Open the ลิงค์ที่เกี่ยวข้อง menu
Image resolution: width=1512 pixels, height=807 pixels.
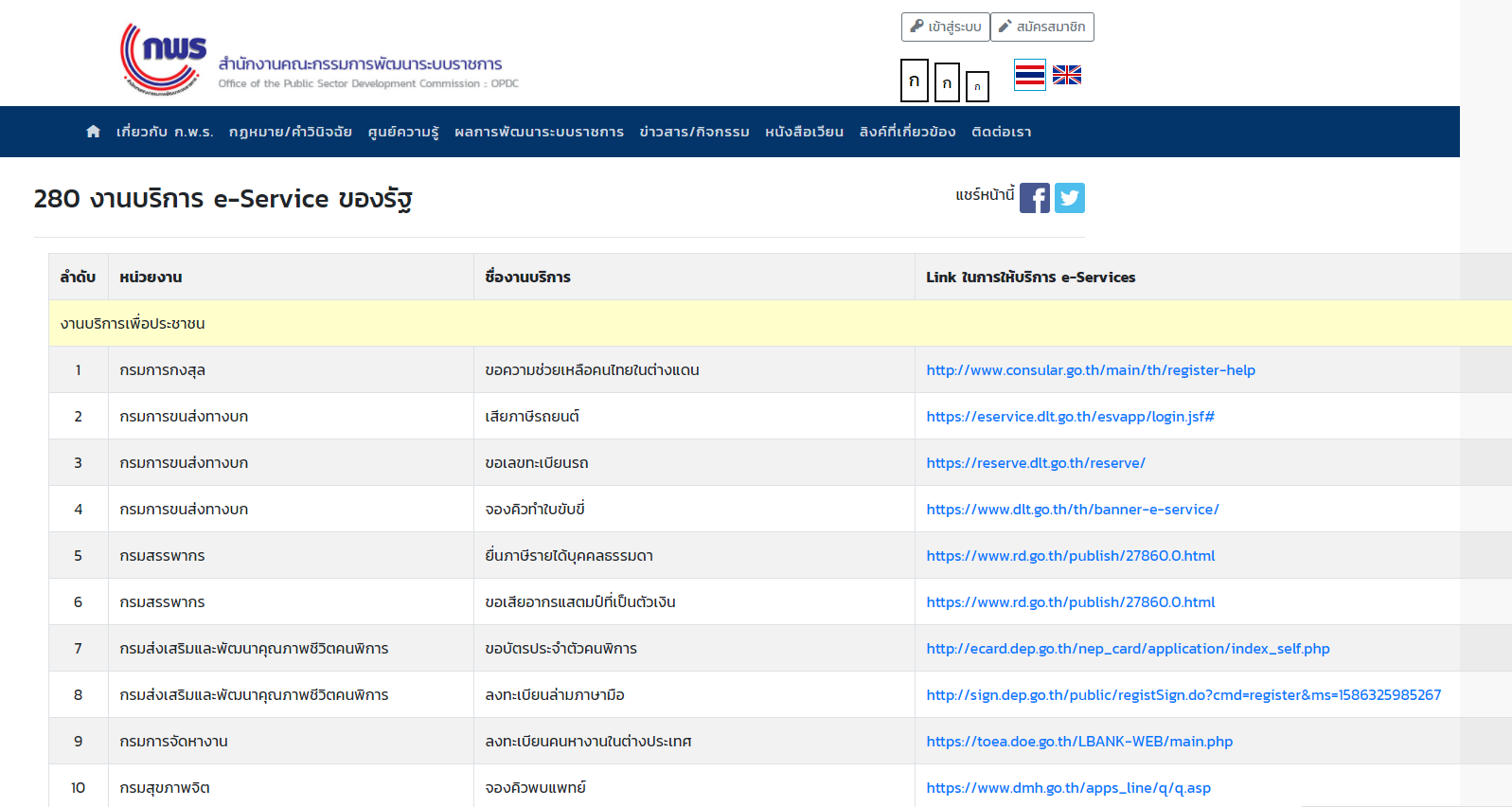pos(907,132)
